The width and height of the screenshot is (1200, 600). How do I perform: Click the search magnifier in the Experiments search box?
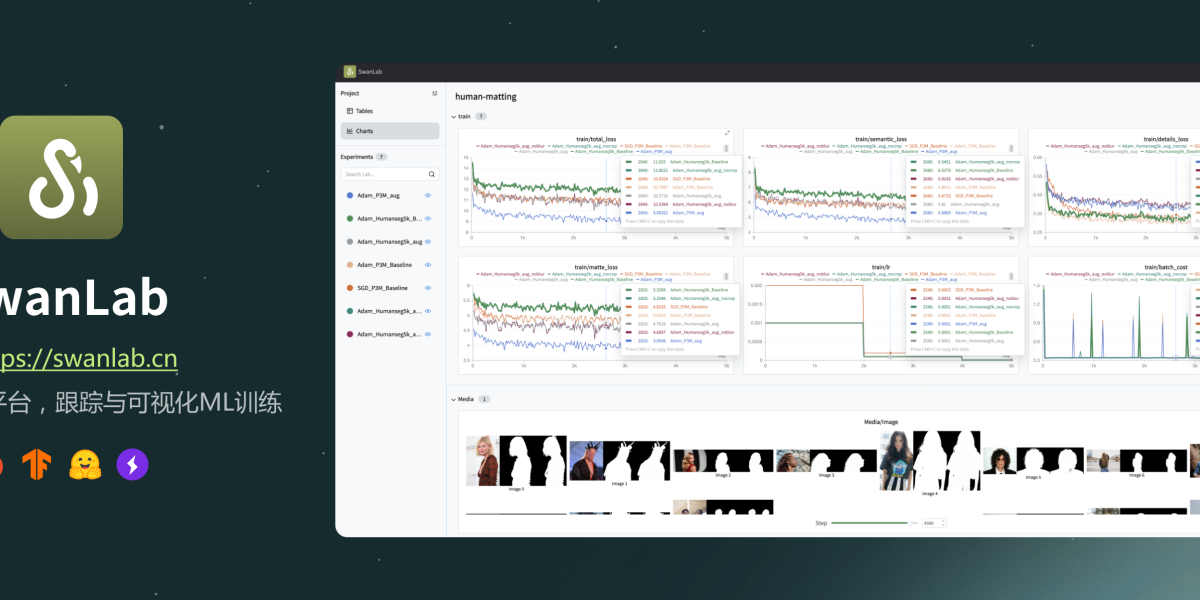tap(432, 174)
